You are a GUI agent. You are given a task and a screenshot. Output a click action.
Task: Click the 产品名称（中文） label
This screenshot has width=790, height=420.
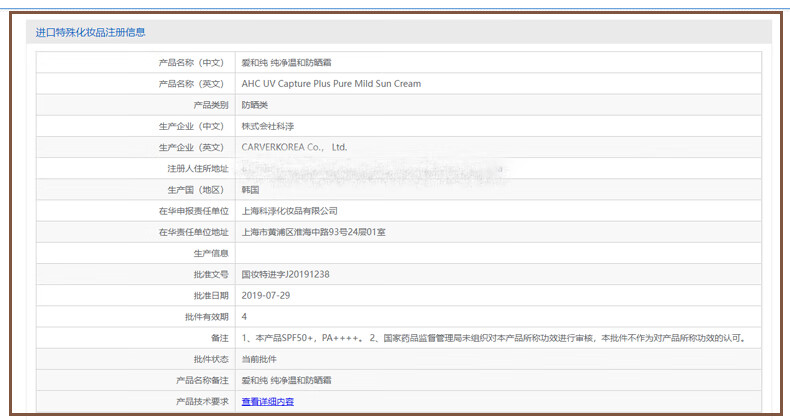click(191, 62)
